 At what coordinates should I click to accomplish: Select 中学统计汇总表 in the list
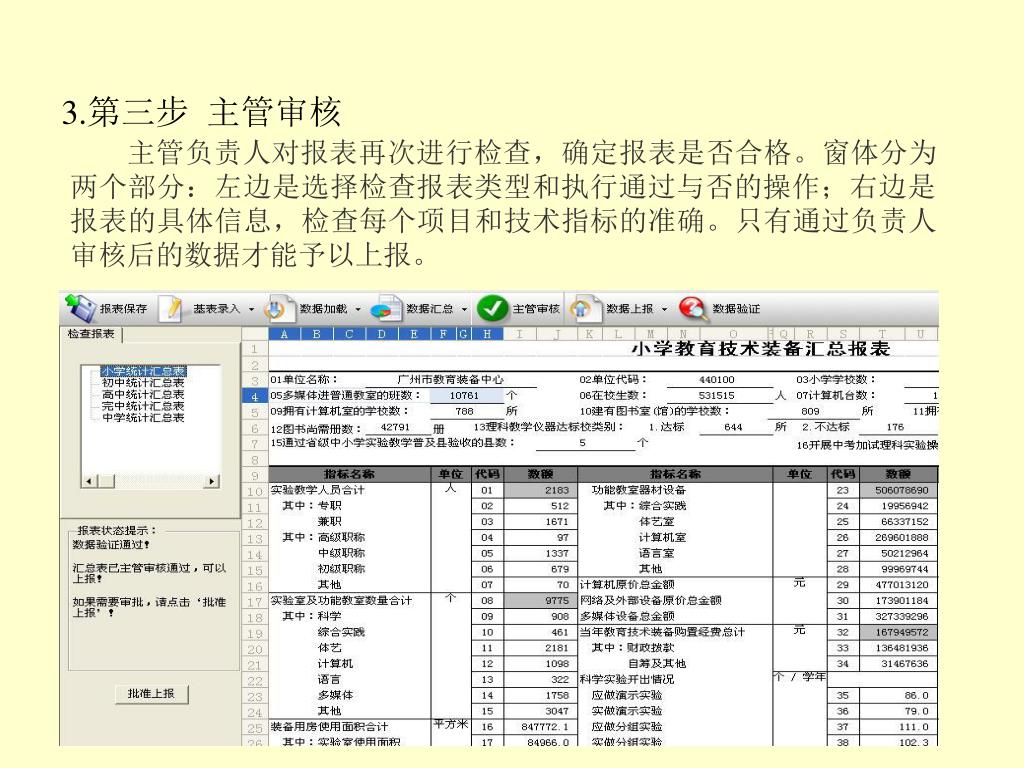click(x=143, y=418)
